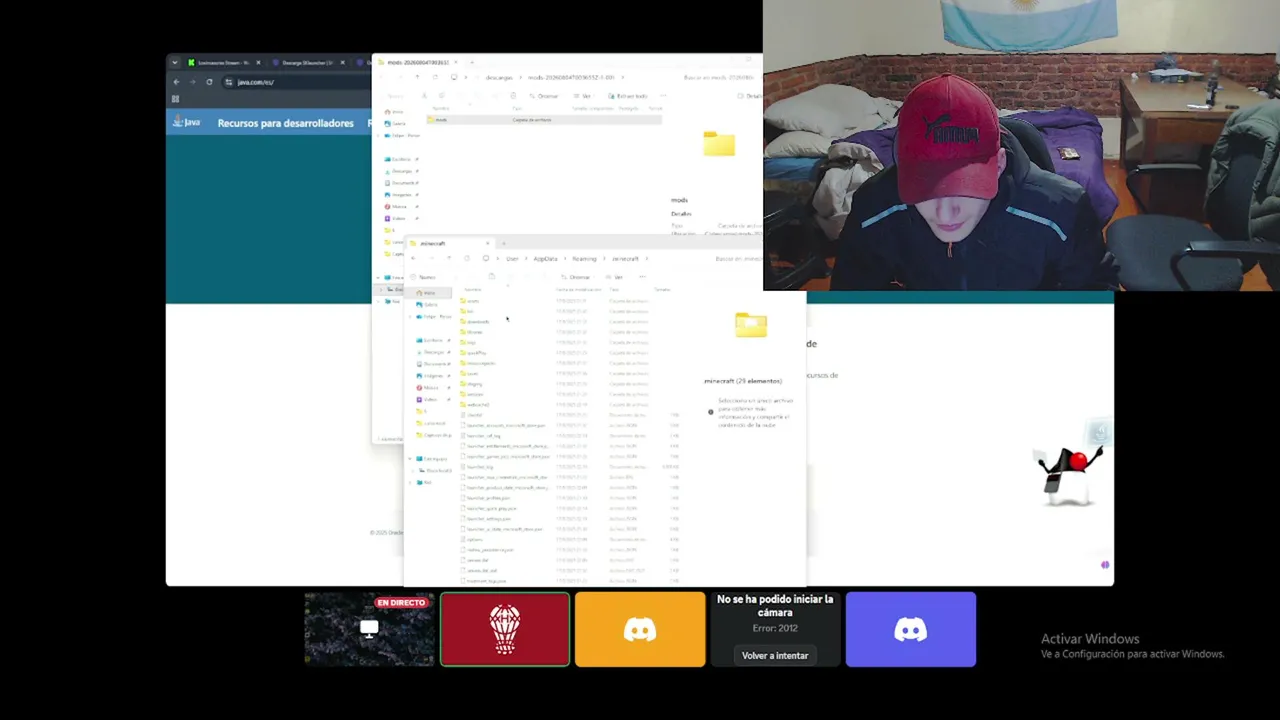Open the browser apps grid icon
Screen dimensions: 1280x720
[x=175, y=99]
